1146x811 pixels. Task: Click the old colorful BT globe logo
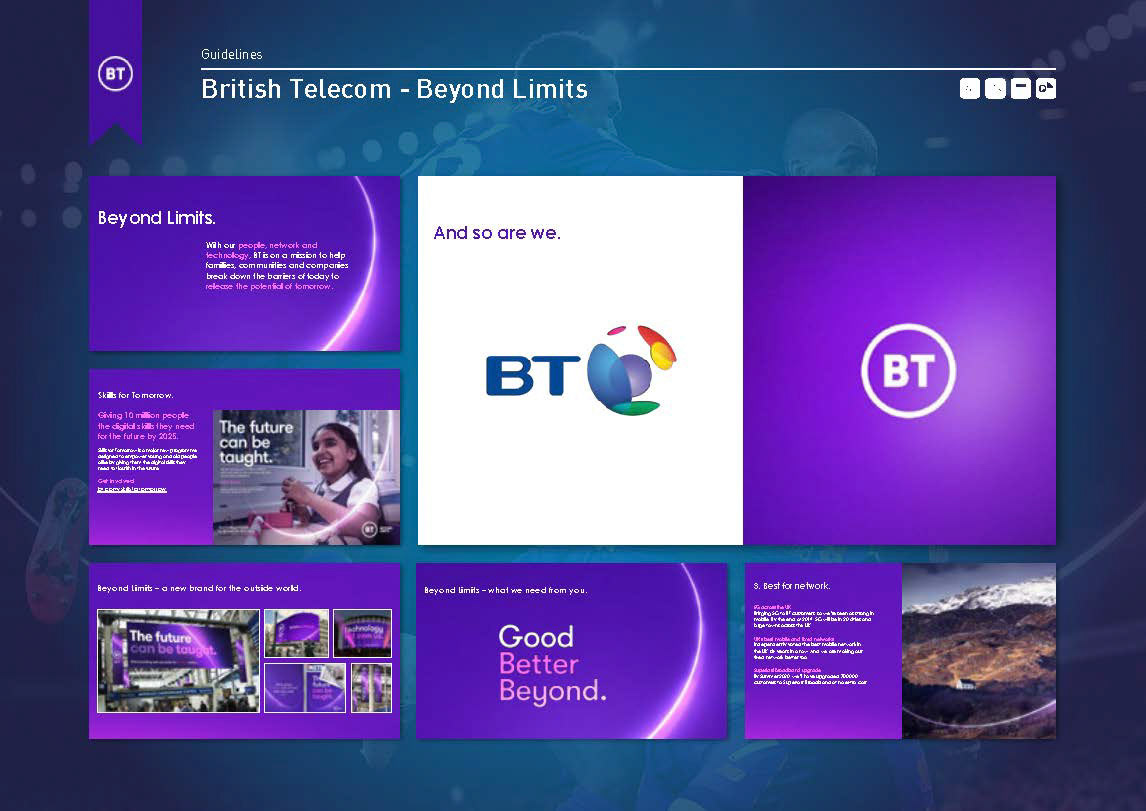tap(582, 371)
